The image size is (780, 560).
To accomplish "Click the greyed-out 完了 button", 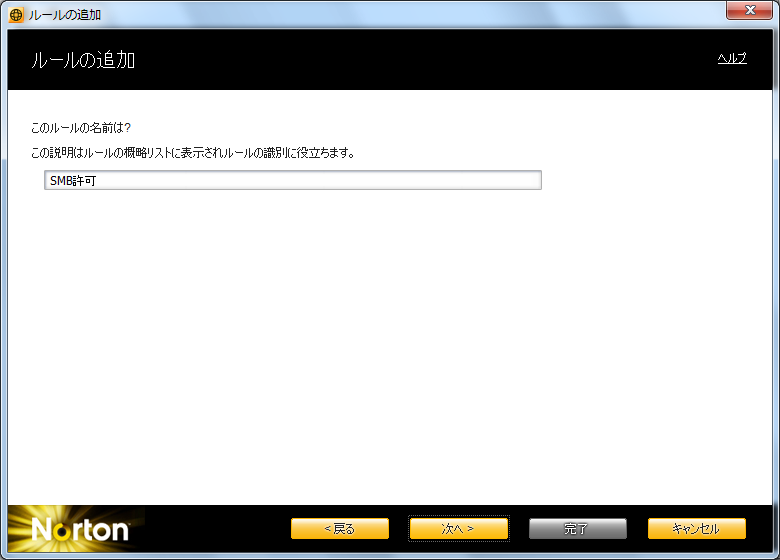I will (x=577, y=528).
